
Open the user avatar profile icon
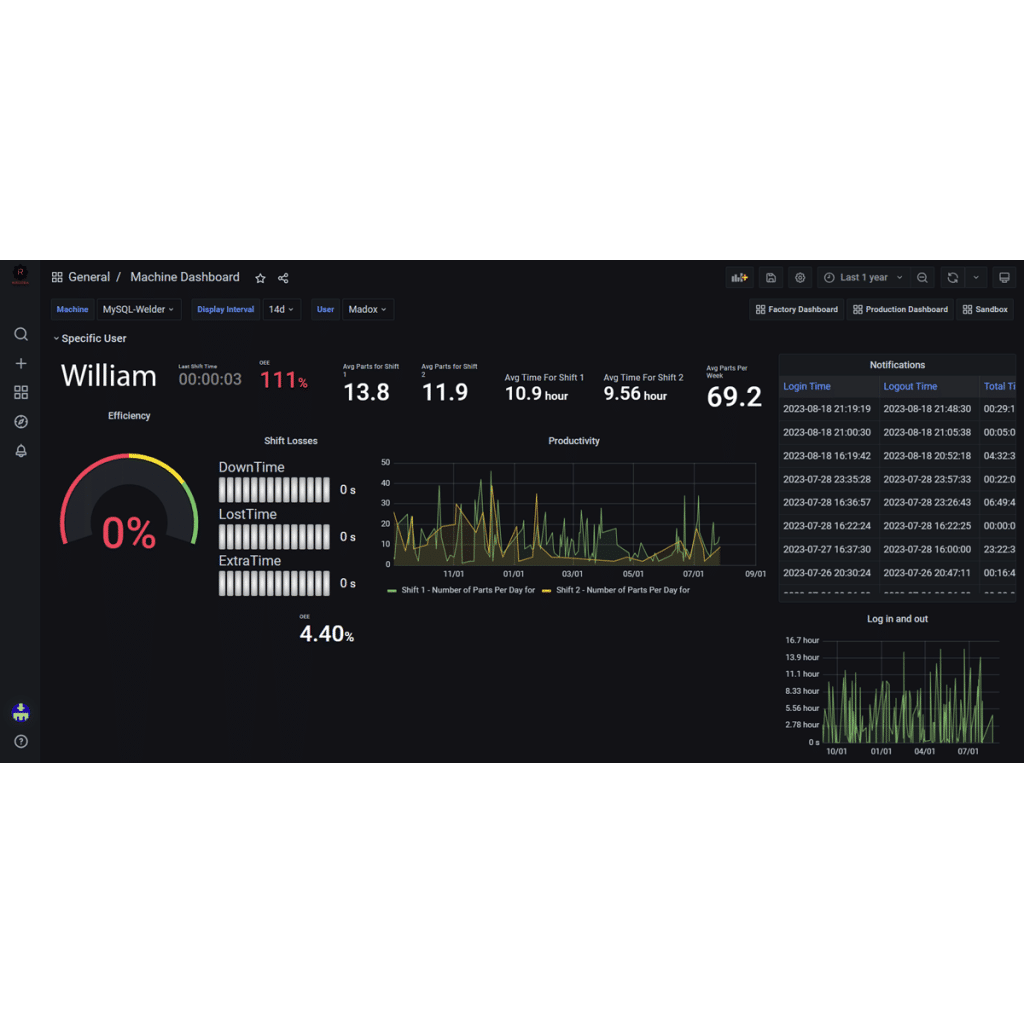[x=21, y=712]
